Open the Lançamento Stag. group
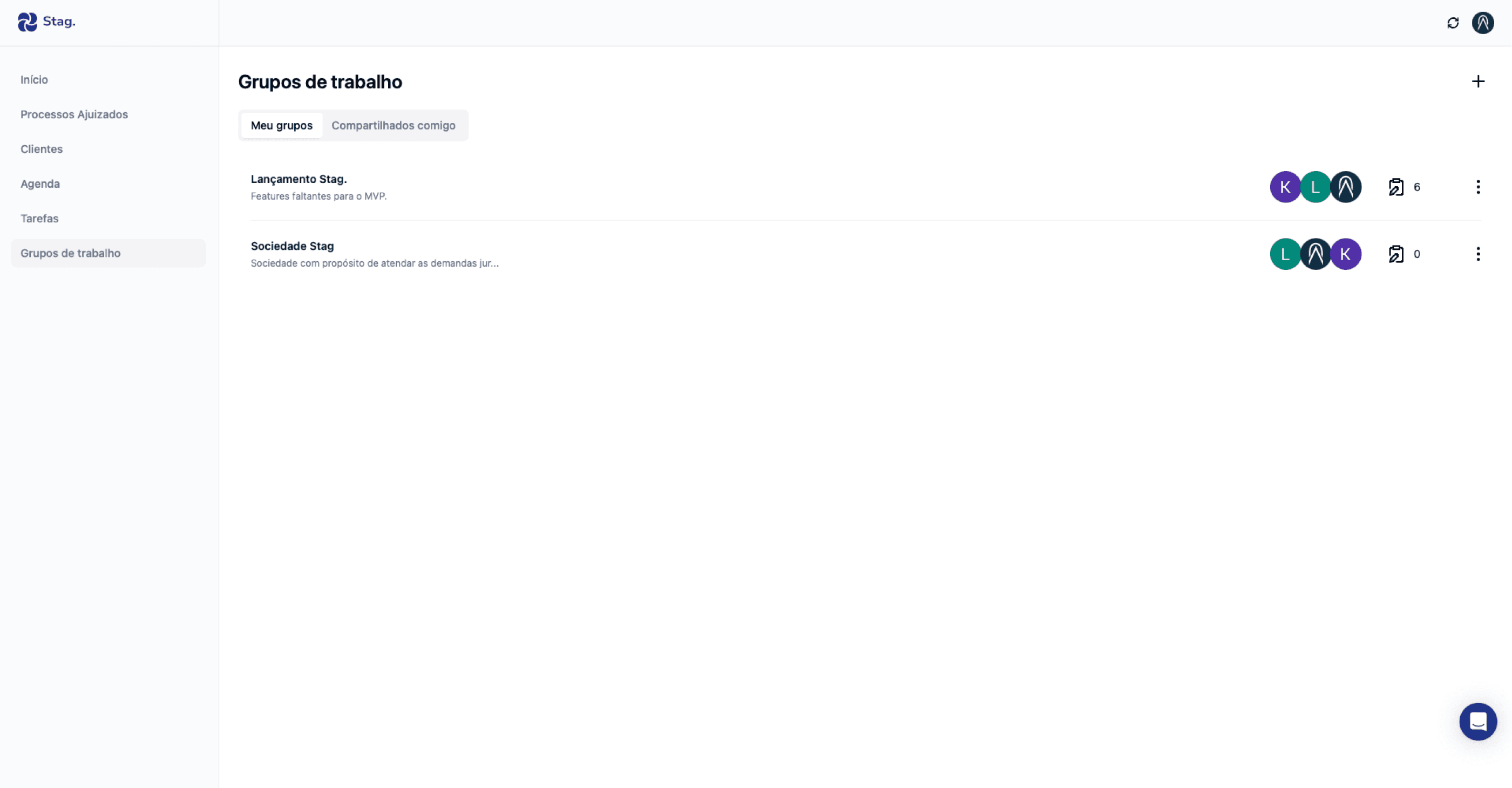 click(298, 179)
